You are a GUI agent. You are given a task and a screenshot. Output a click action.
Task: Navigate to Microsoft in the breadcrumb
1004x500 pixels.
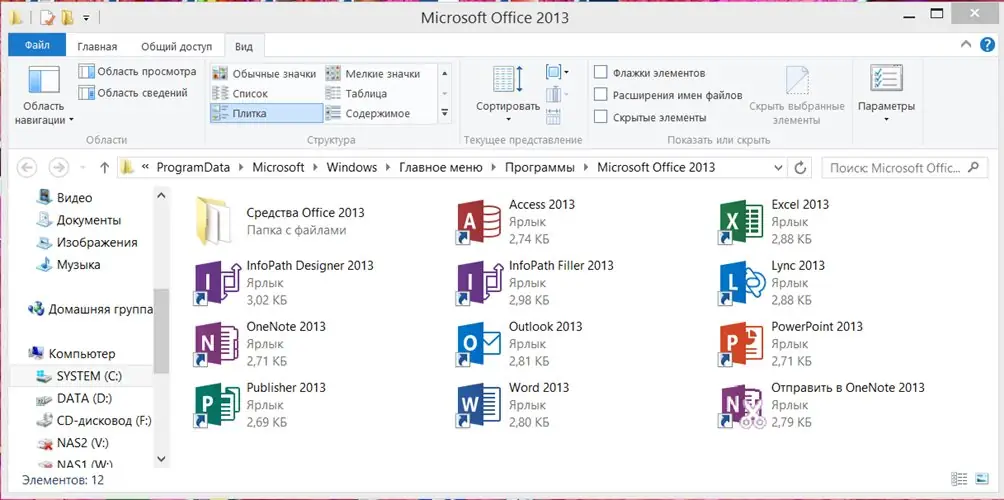278,168
